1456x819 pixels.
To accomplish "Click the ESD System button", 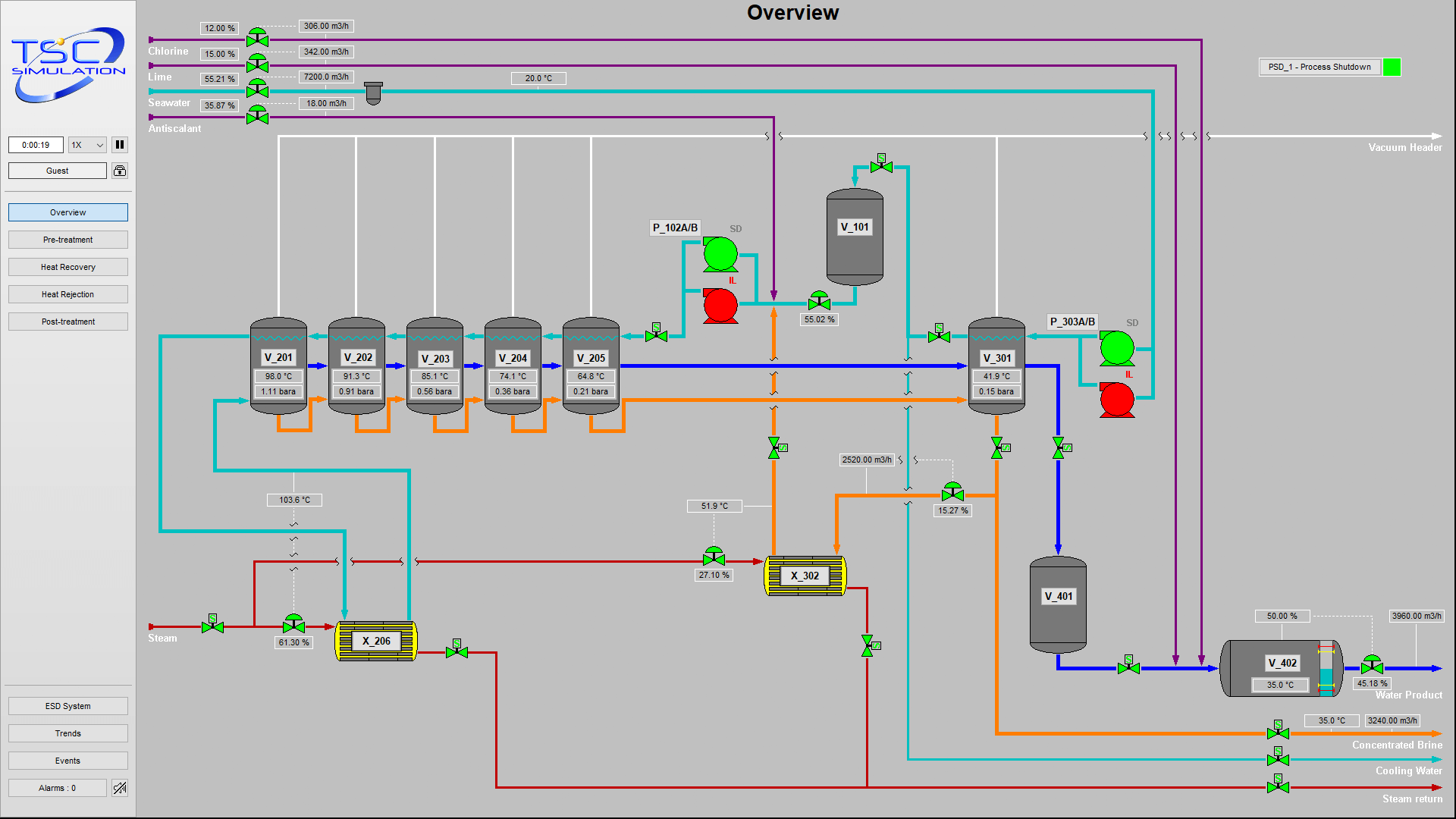I will click(x=67, y=706).
